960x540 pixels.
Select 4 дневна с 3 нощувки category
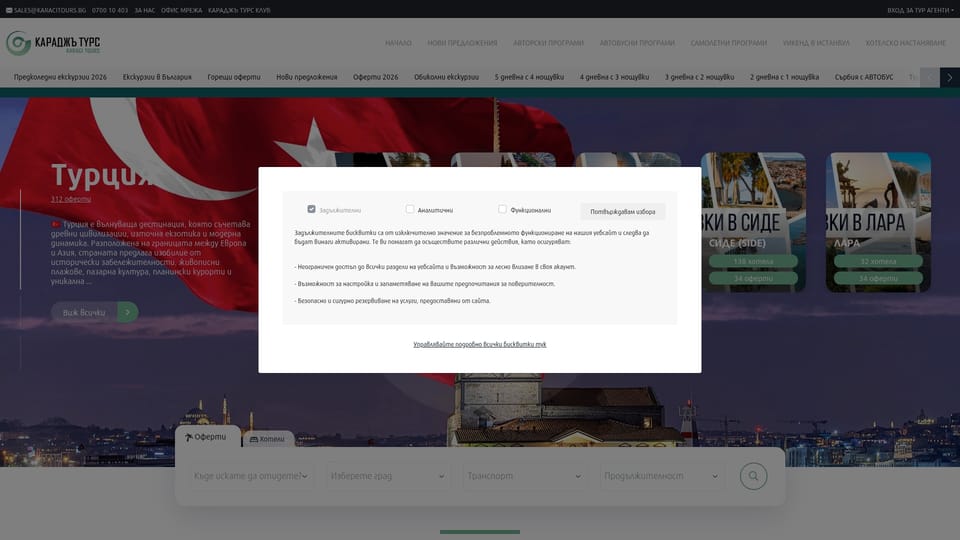click(614, 77)
